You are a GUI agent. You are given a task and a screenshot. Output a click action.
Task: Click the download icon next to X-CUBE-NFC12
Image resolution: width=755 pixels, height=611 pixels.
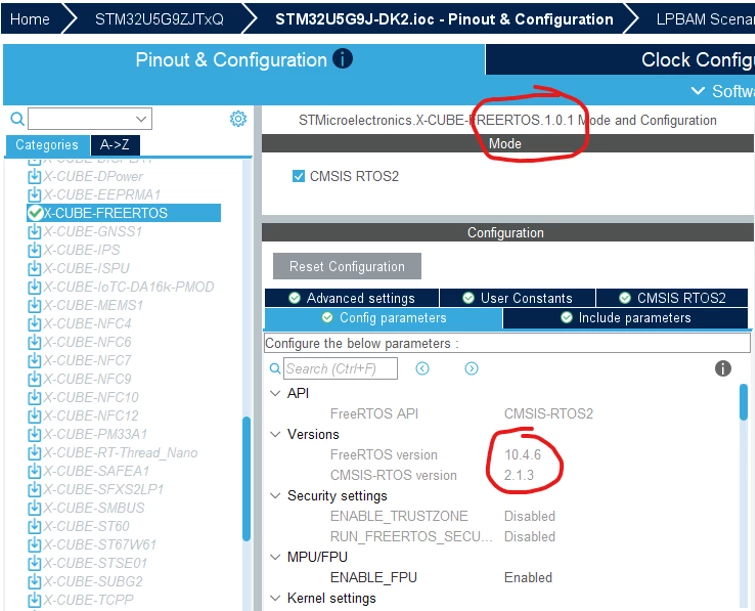[x=34, y=416]
